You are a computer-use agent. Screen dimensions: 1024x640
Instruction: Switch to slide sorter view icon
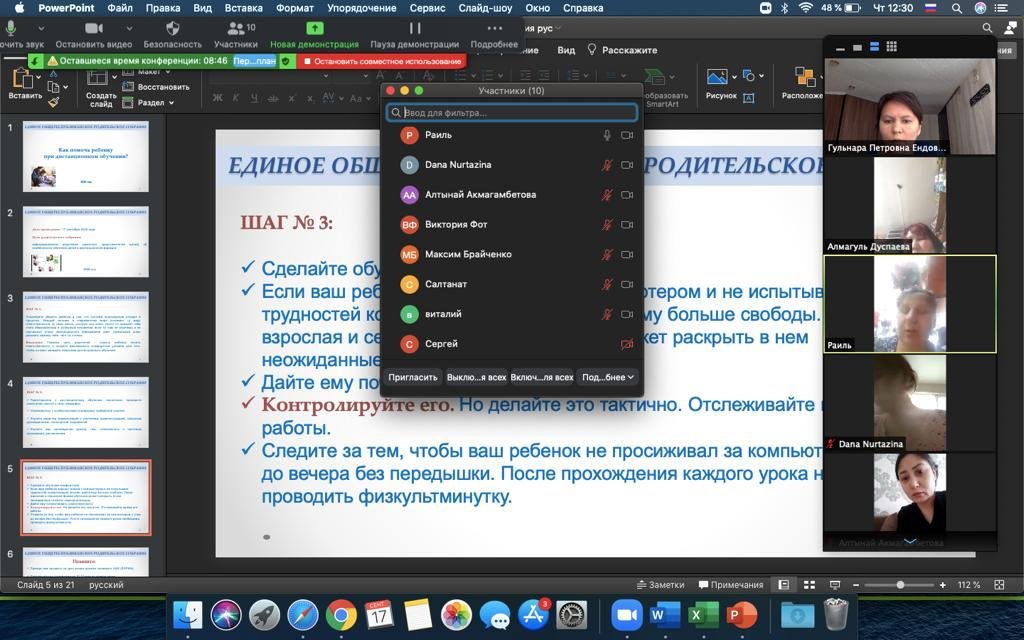pos(809,585)
